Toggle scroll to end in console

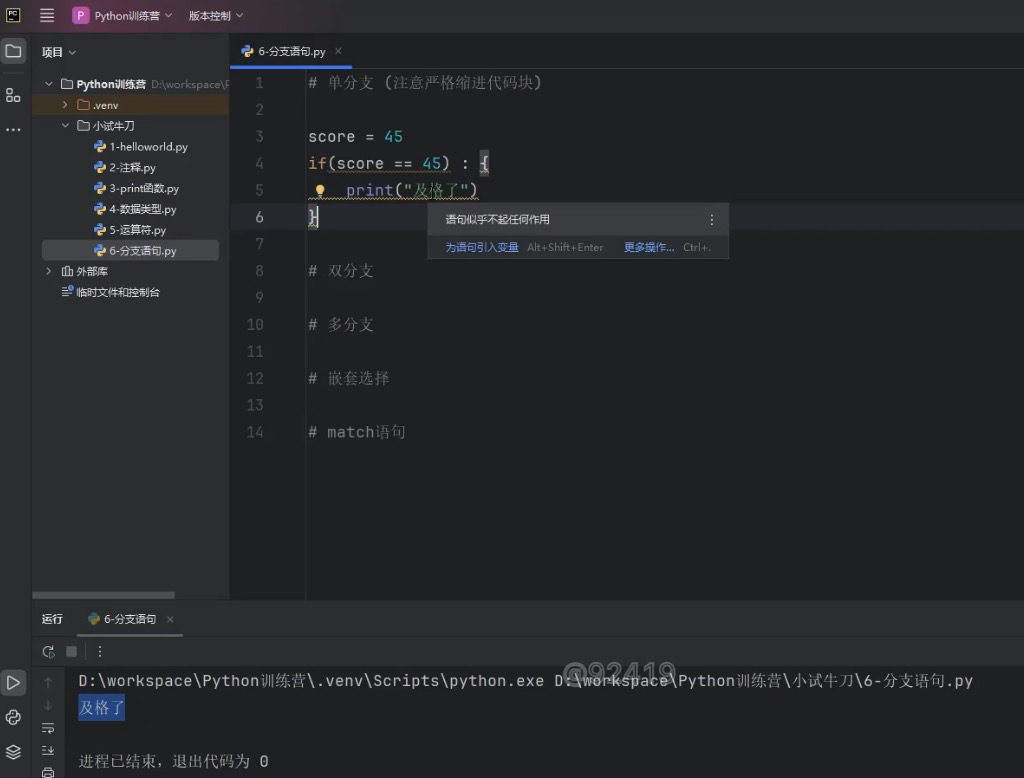click(48, 750)
